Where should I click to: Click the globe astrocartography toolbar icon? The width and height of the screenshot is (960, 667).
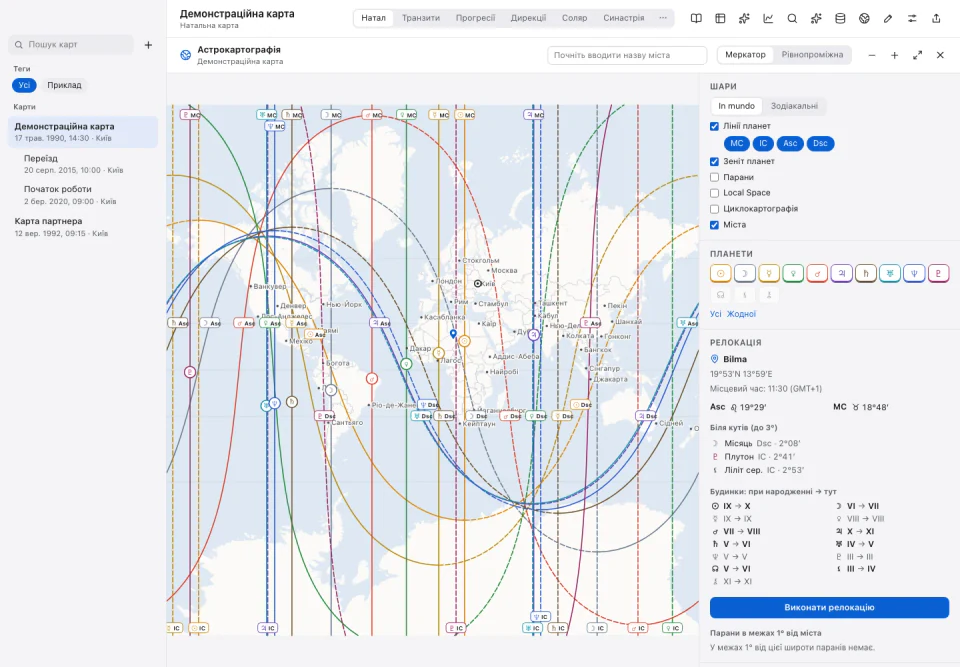click(864, 18)
